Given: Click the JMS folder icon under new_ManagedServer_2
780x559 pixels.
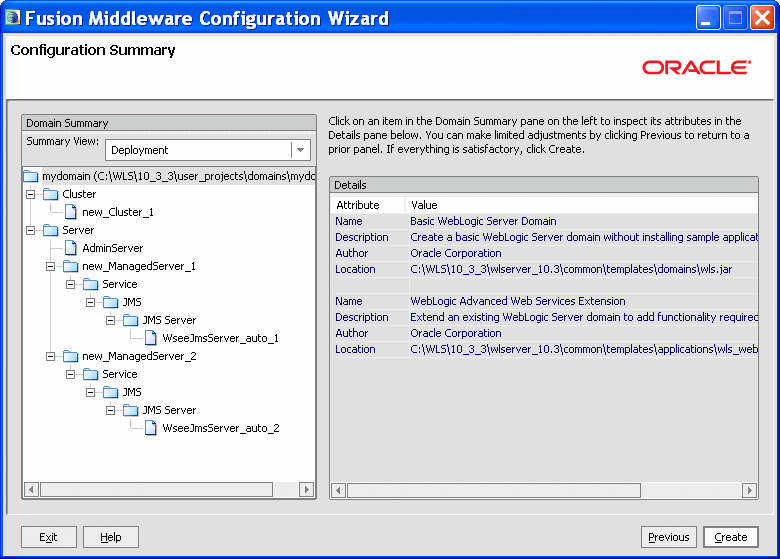Looking at the screenshot, I should 110,392.
